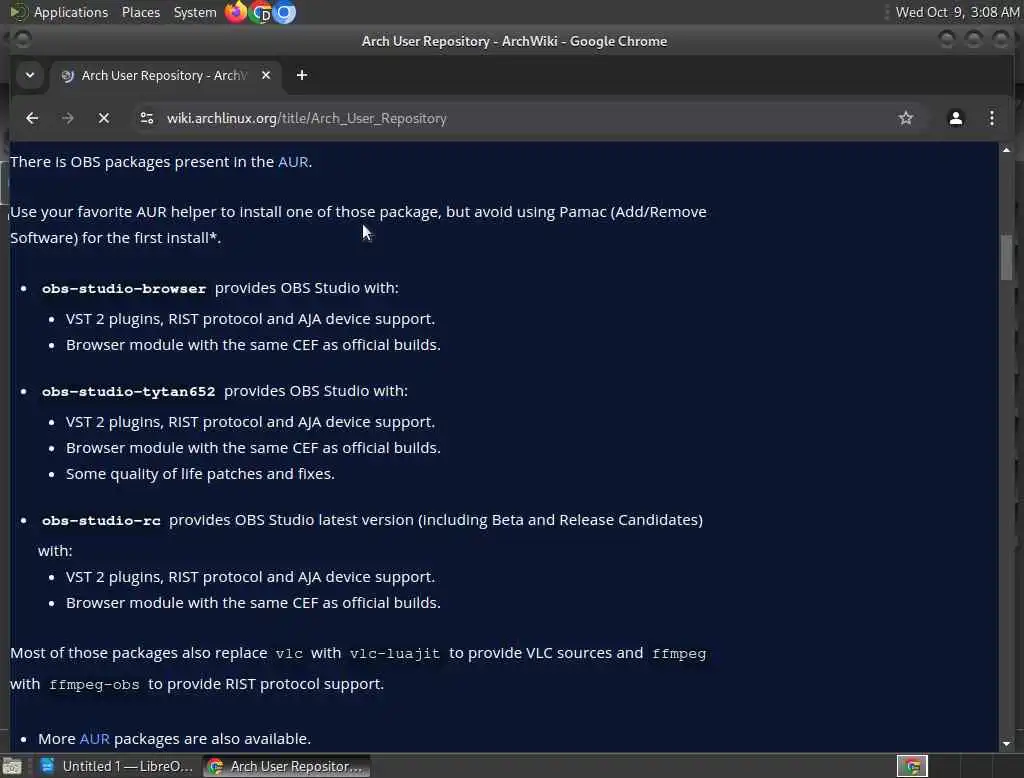Click the Chrome workspace switcher thumbnail
Viewport: 1024px width, 778px height.
tap(912, 766)
